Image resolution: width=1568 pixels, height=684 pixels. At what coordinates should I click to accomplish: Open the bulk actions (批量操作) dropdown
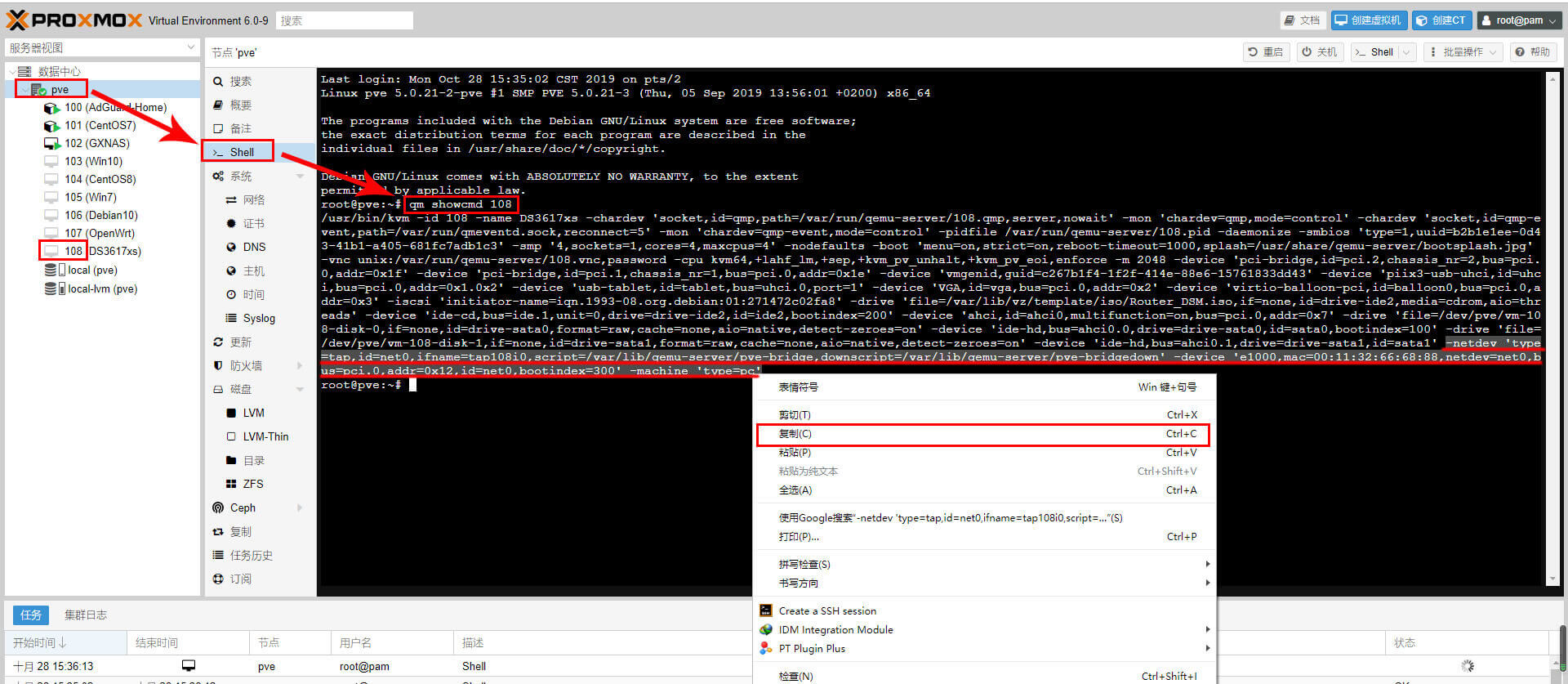click(1462, 52)
